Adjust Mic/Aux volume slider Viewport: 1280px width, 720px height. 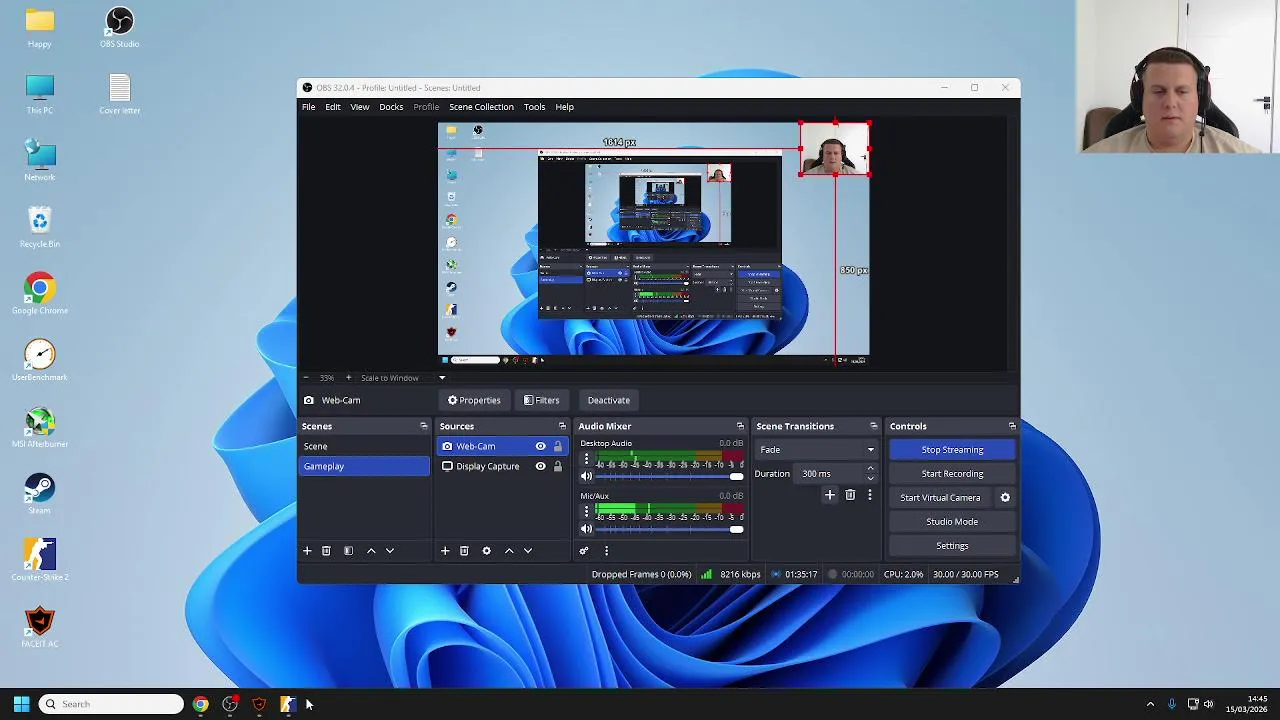670,529
